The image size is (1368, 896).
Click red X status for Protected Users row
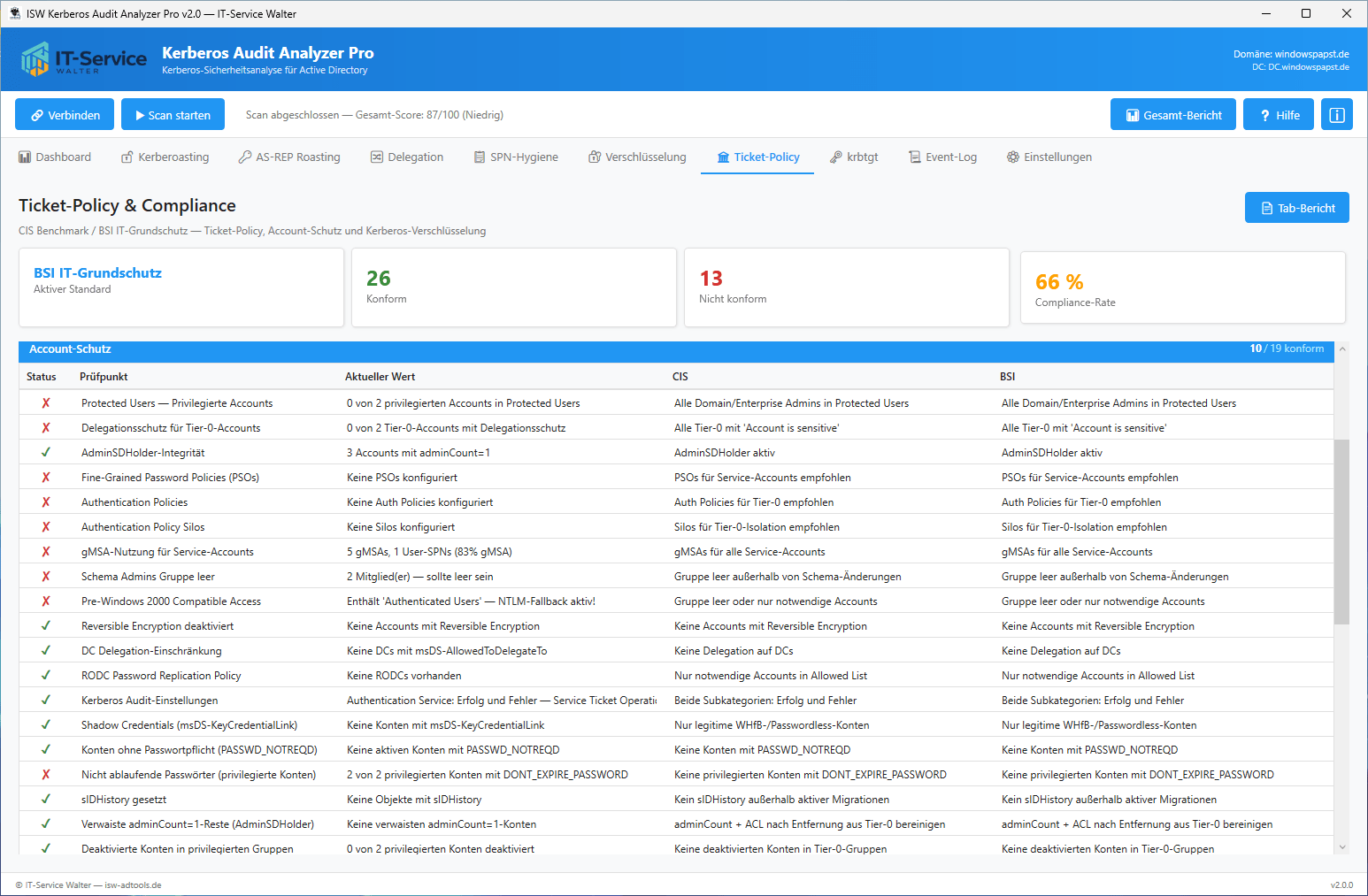[x=46, y=403]
